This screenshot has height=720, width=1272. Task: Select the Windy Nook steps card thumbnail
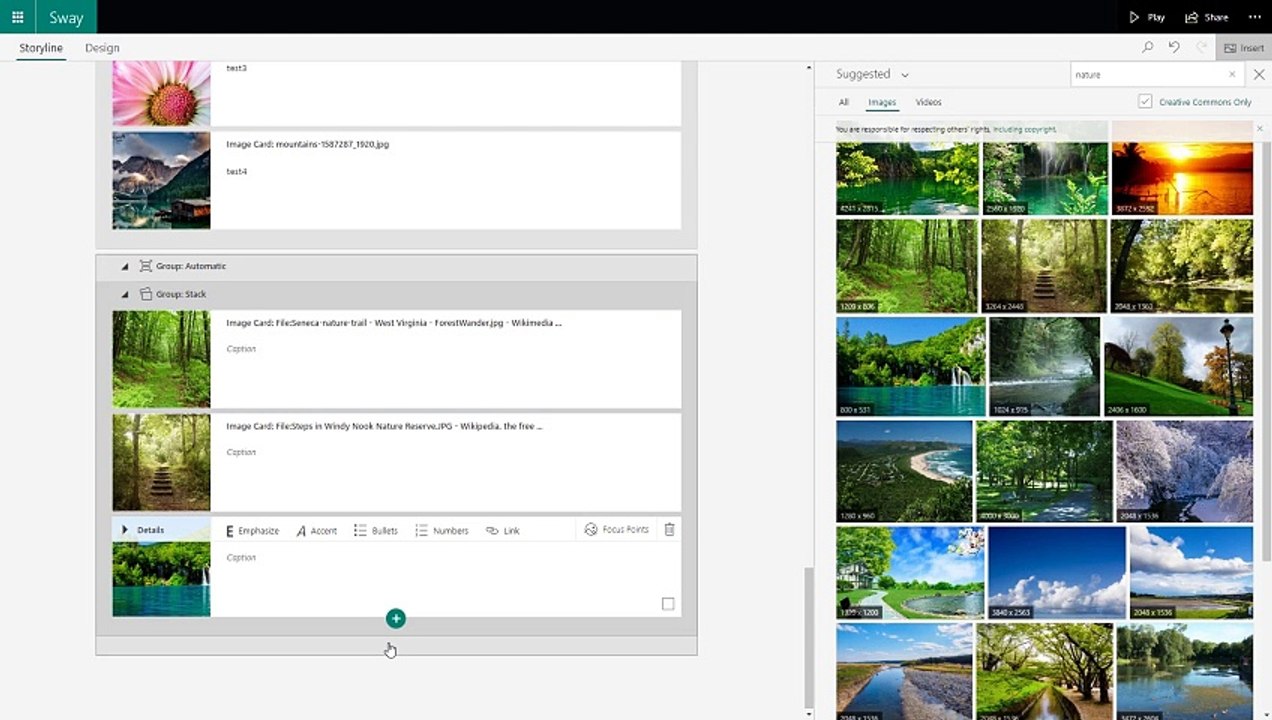[161, 462]
